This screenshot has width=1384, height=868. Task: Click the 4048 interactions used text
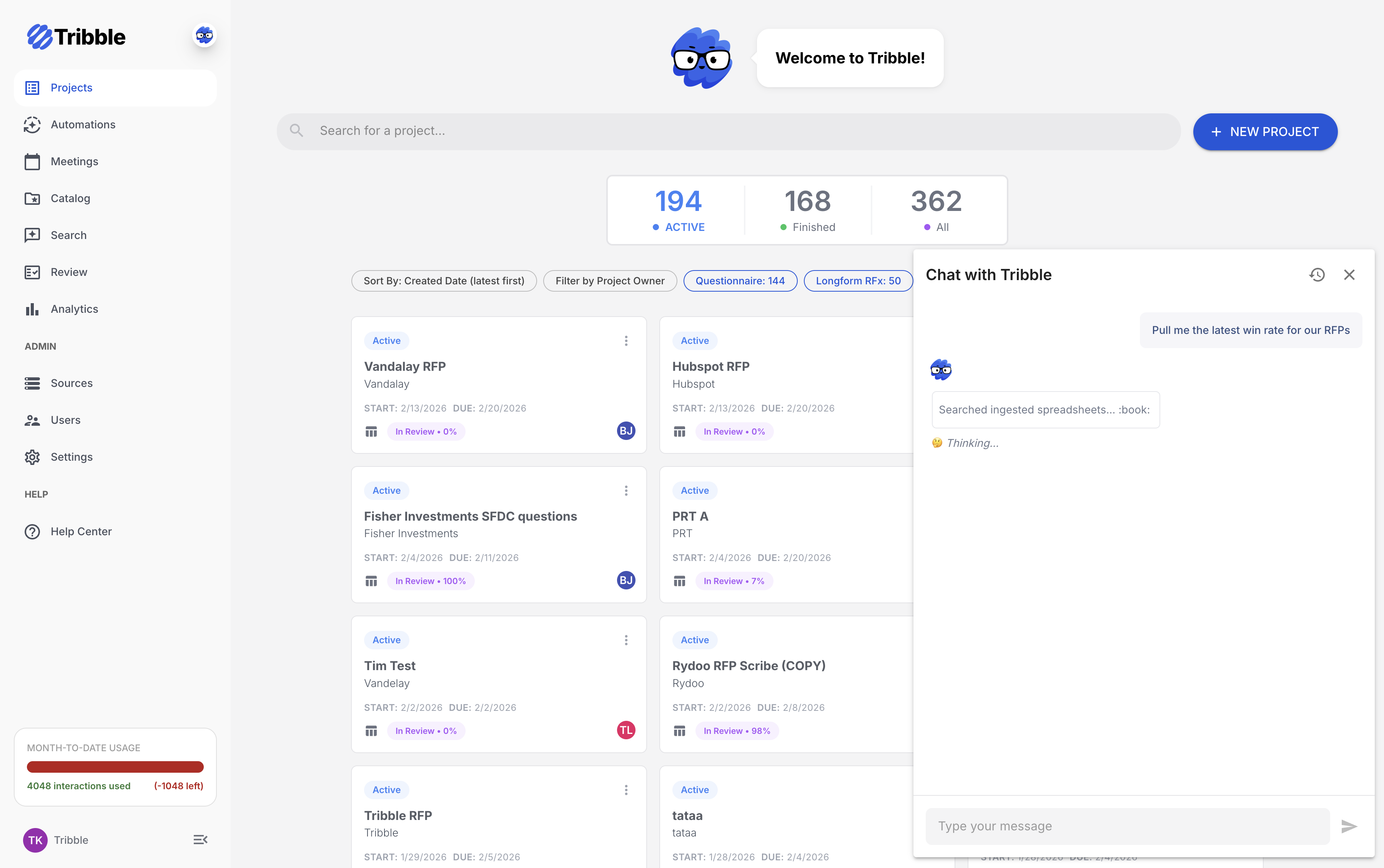79,786
